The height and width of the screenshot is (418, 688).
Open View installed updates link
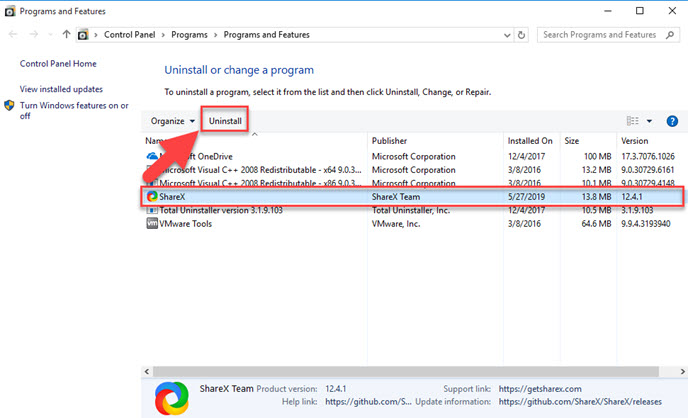(61, 89)
